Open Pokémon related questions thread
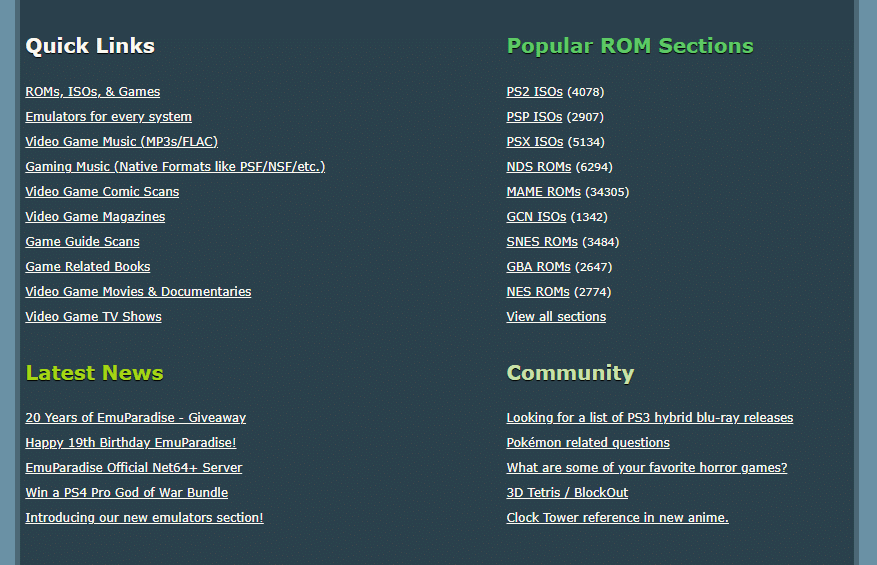The image size is (877, 565). pyautogui.click(x=588, y=443)
